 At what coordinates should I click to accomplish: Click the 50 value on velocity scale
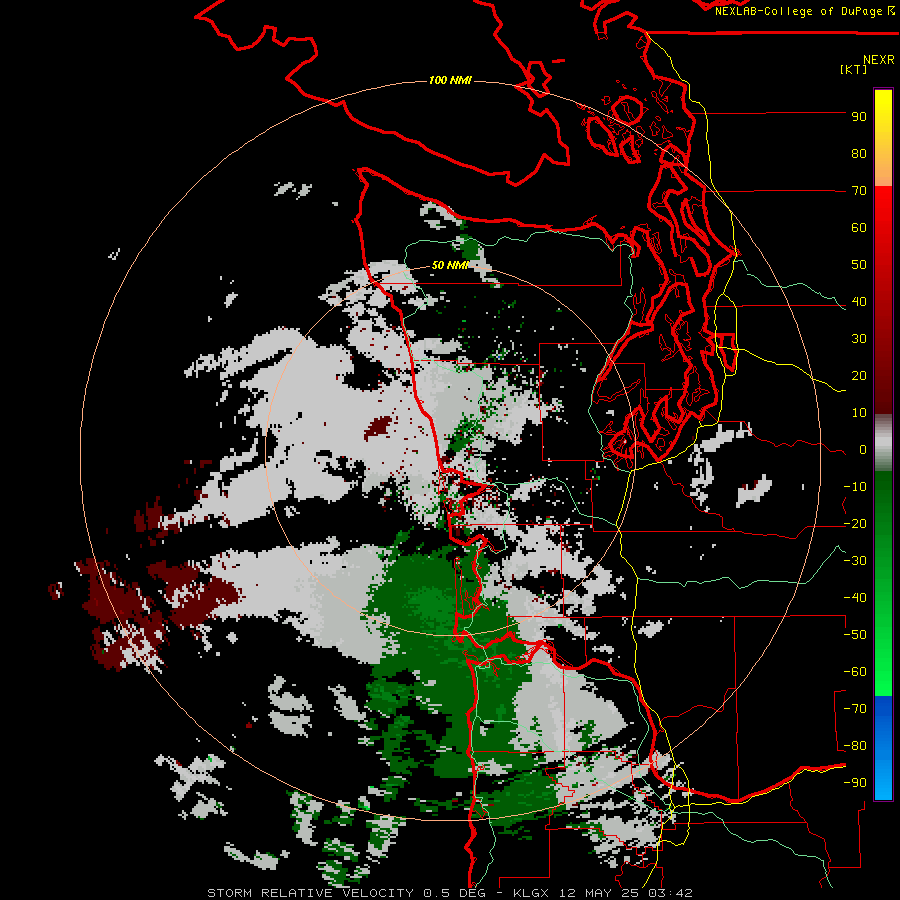click(x=859, y=265)
